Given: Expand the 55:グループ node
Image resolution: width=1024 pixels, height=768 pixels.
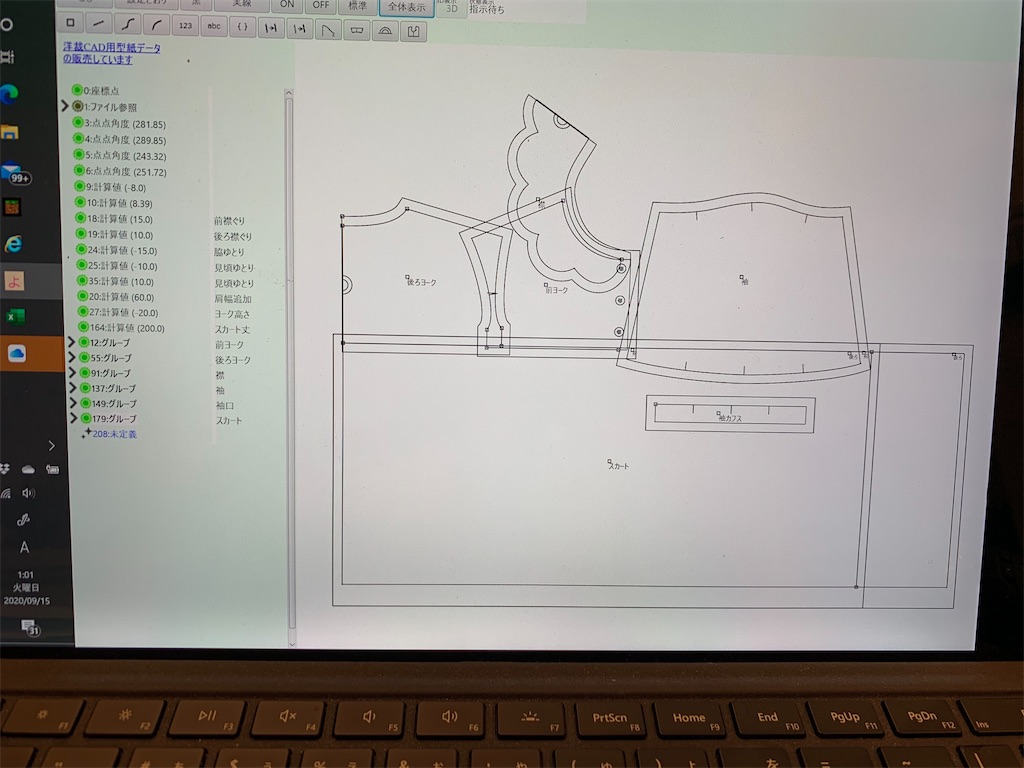Looking at the screenshot, I should (x=72, y=357).
